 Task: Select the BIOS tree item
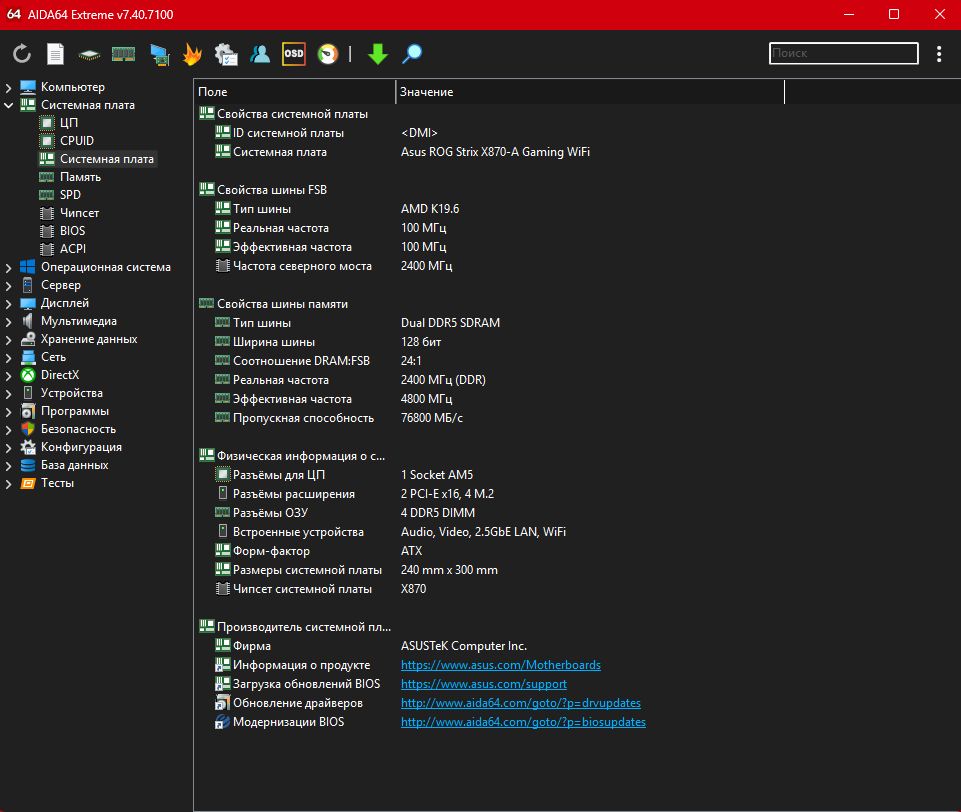(x=72, y=231)
